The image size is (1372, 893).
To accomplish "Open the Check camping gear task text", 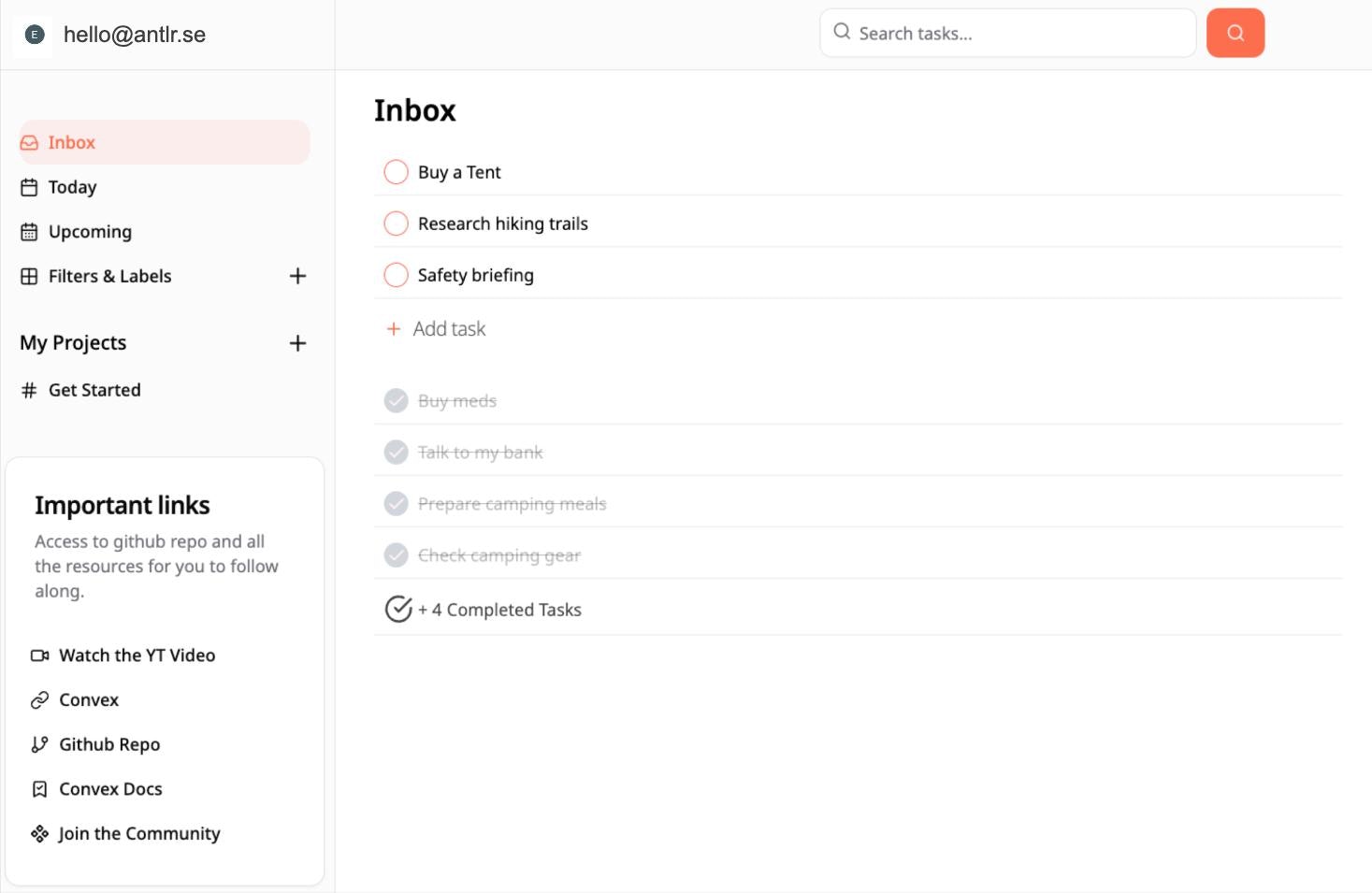I will coord(499,555).
